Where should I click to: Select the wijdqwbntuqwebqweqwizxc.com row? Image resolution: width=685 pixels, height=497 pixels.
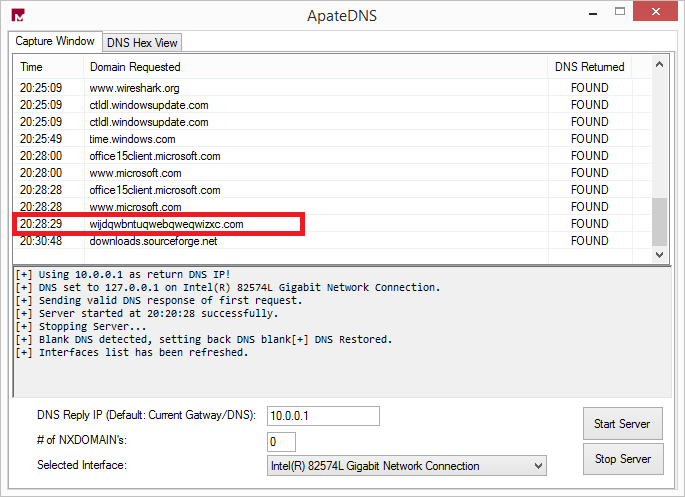[332, 224]
